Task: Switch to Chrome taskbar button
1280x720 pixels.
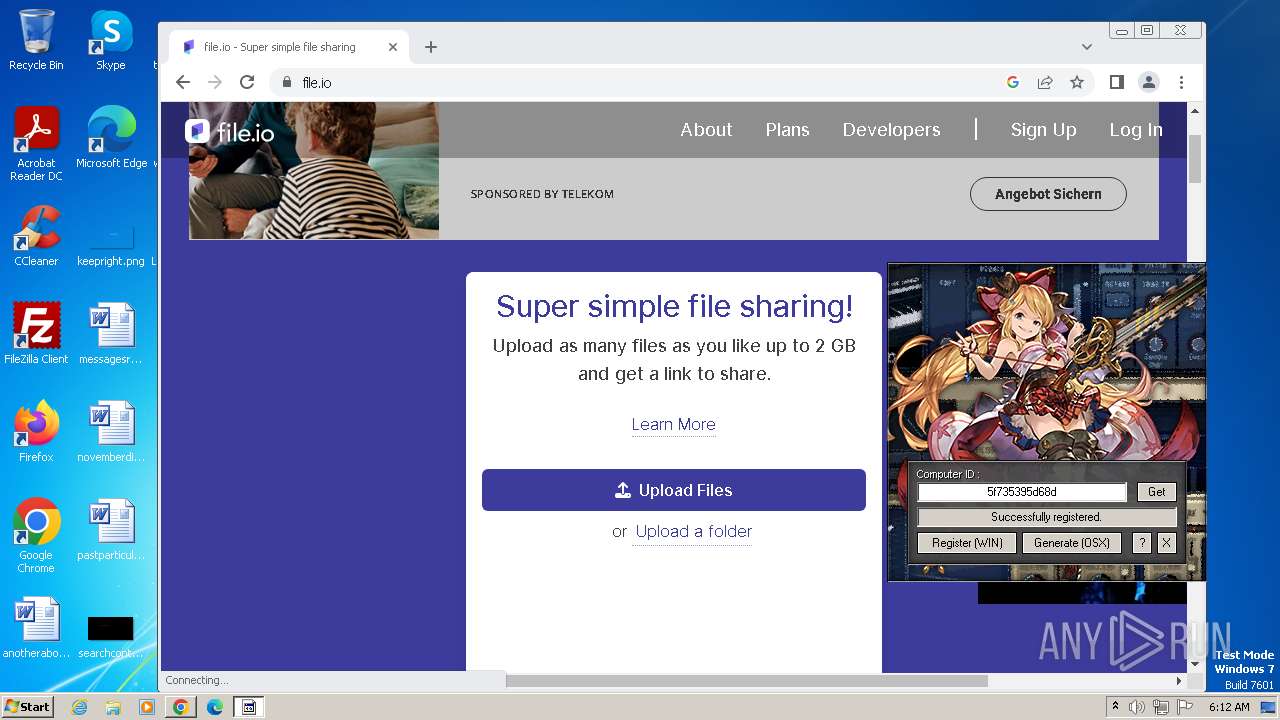Action: click(180, 707)
